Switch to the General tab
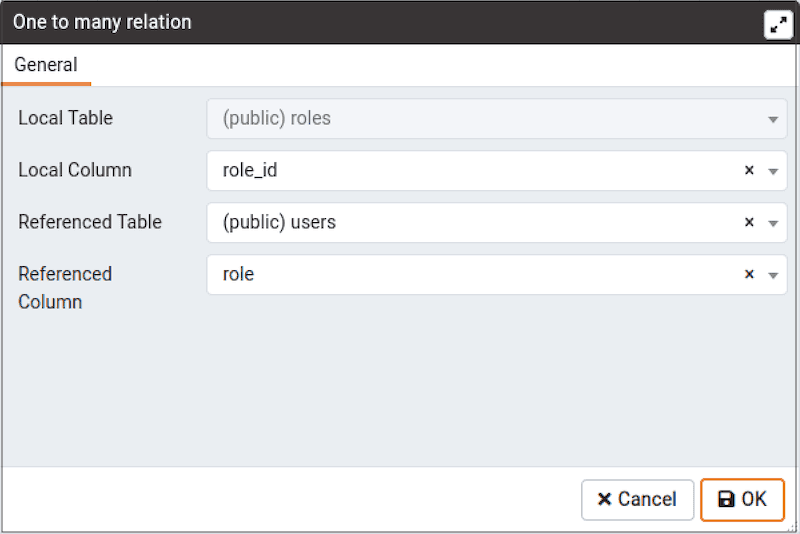This screenshot has width=800, height=534. click(x=46, y=65)
